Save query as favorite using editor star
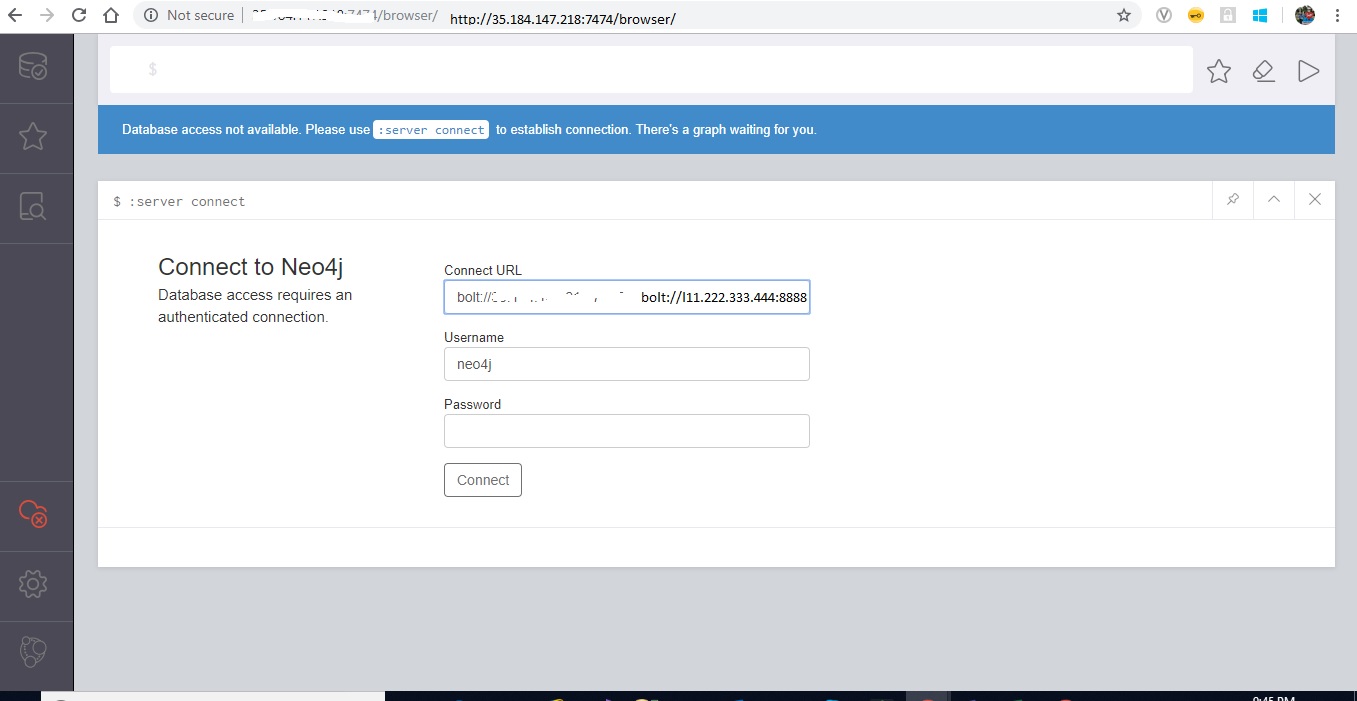 (x=1218, y=71)
